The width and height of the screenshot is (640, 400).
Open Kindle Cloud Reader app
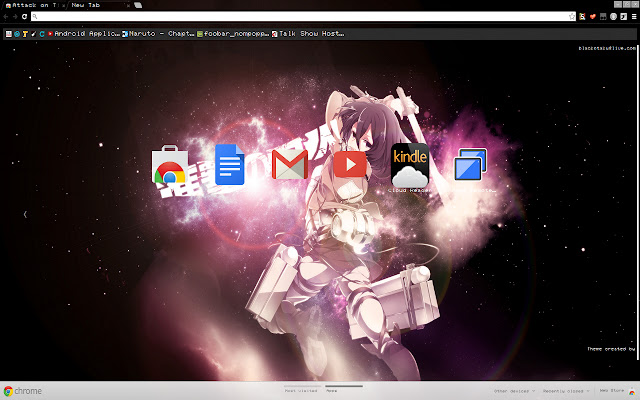[x=410, y=165]
